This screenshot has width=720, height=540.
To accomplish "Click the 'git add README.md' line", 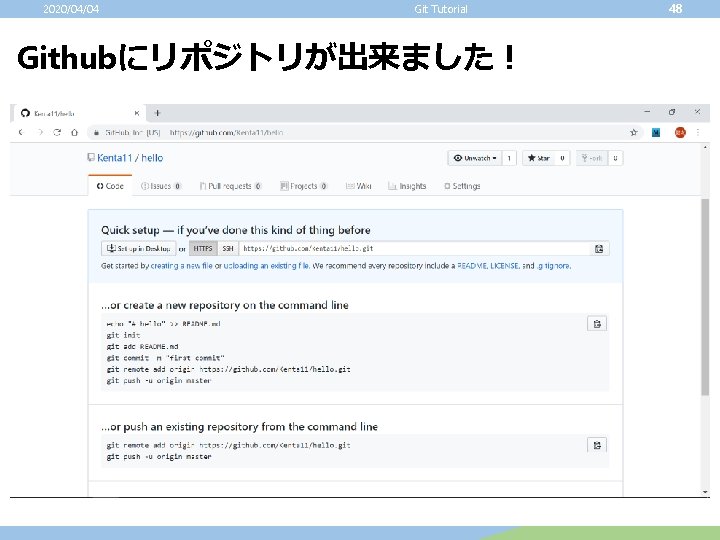I will point(142,347).
